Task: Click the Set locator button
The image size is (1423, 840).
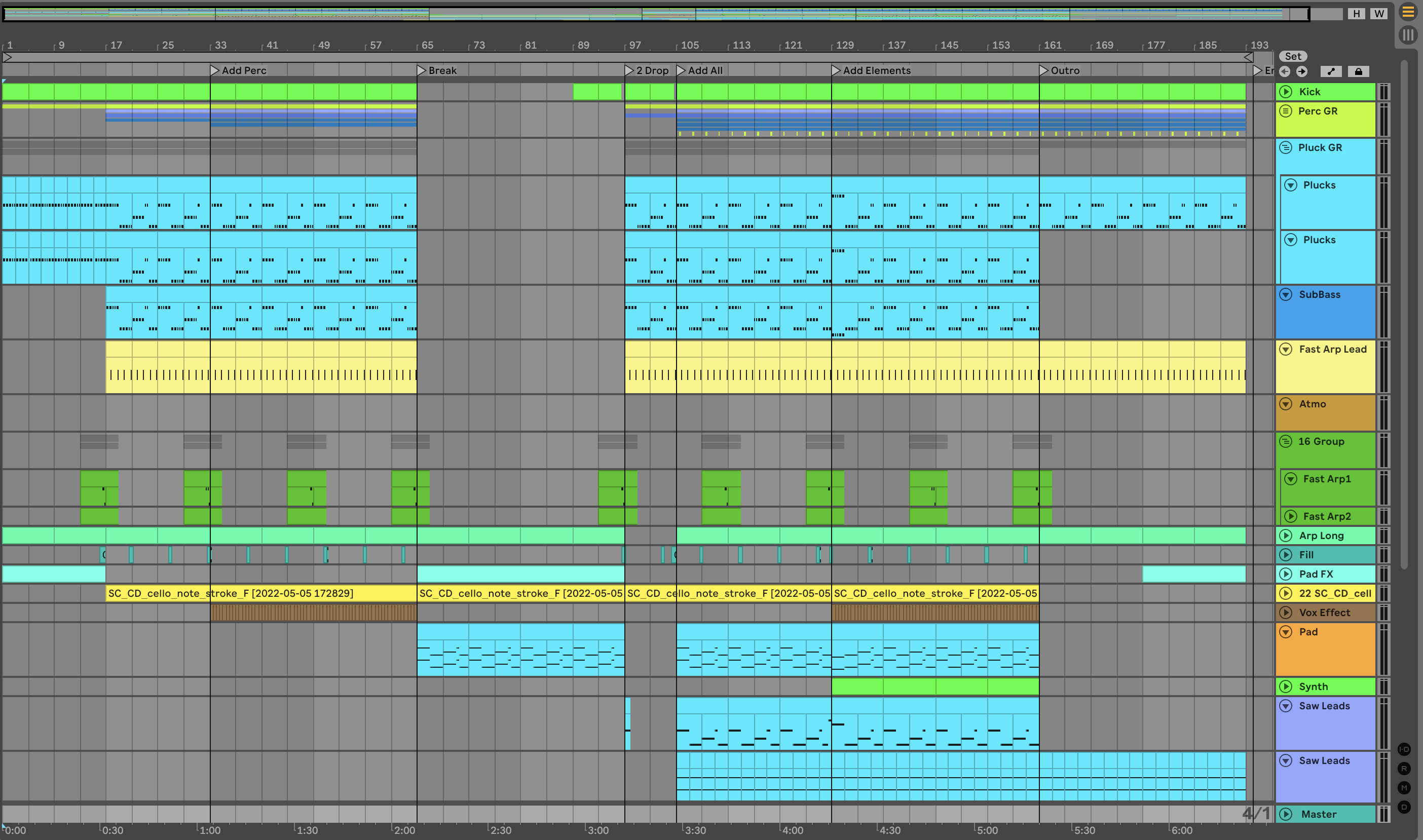Action: pos(1293,56)
